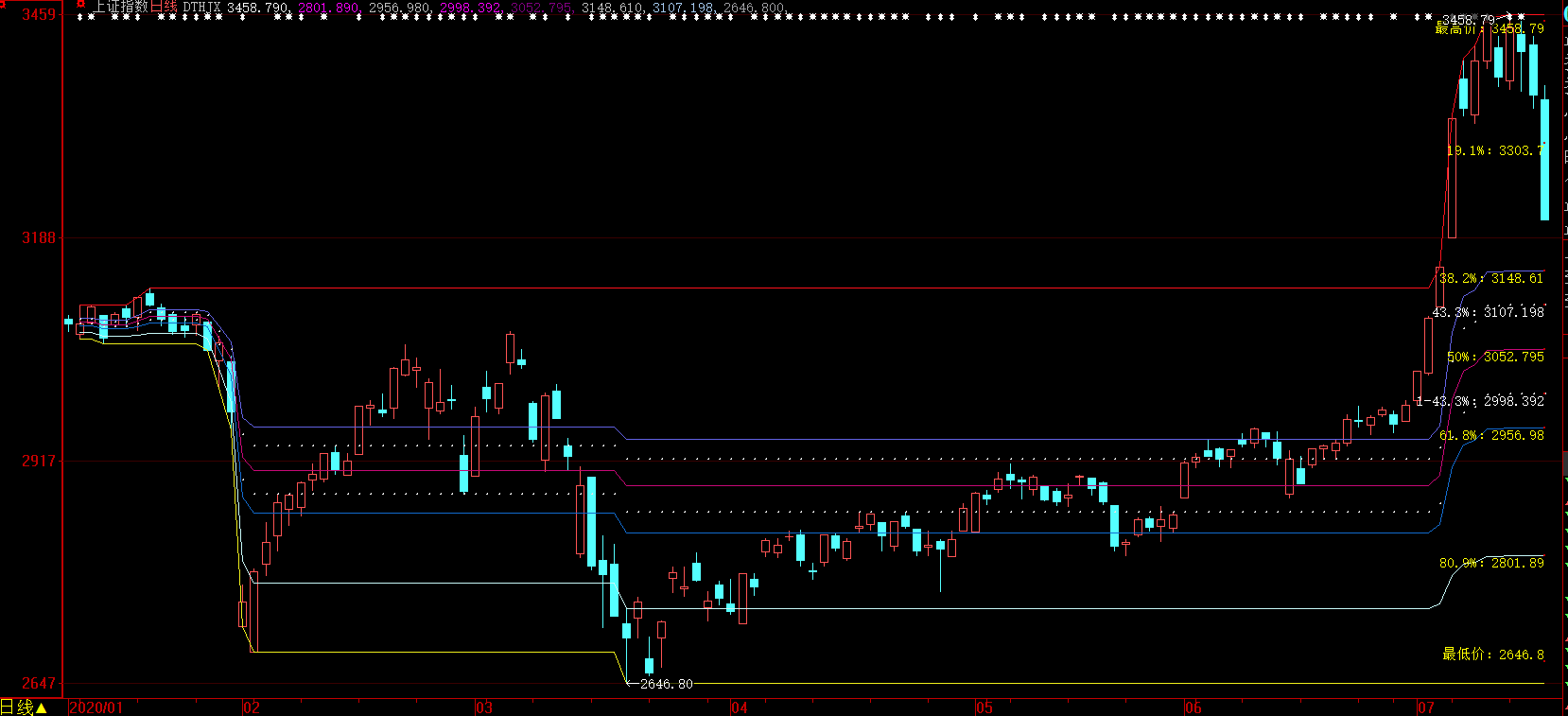Image resolution: width=1568 pixels, height=716 pixels.
Task: Select the DTHJX indicator name
Action: click(x=201, y=8)
